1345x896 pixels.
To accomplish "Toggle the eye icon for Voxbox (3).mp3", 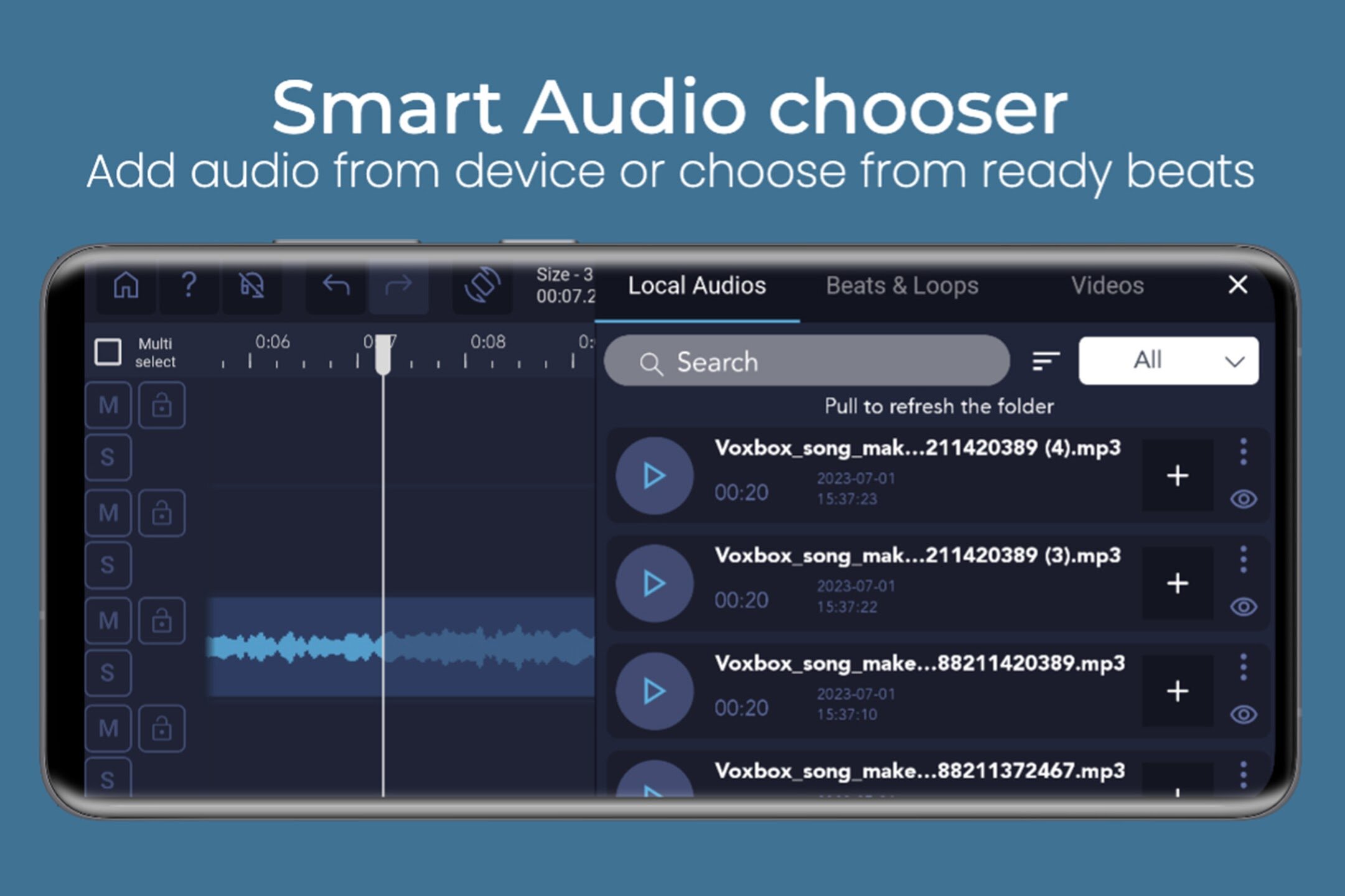I will click(x=1244, y=607).
